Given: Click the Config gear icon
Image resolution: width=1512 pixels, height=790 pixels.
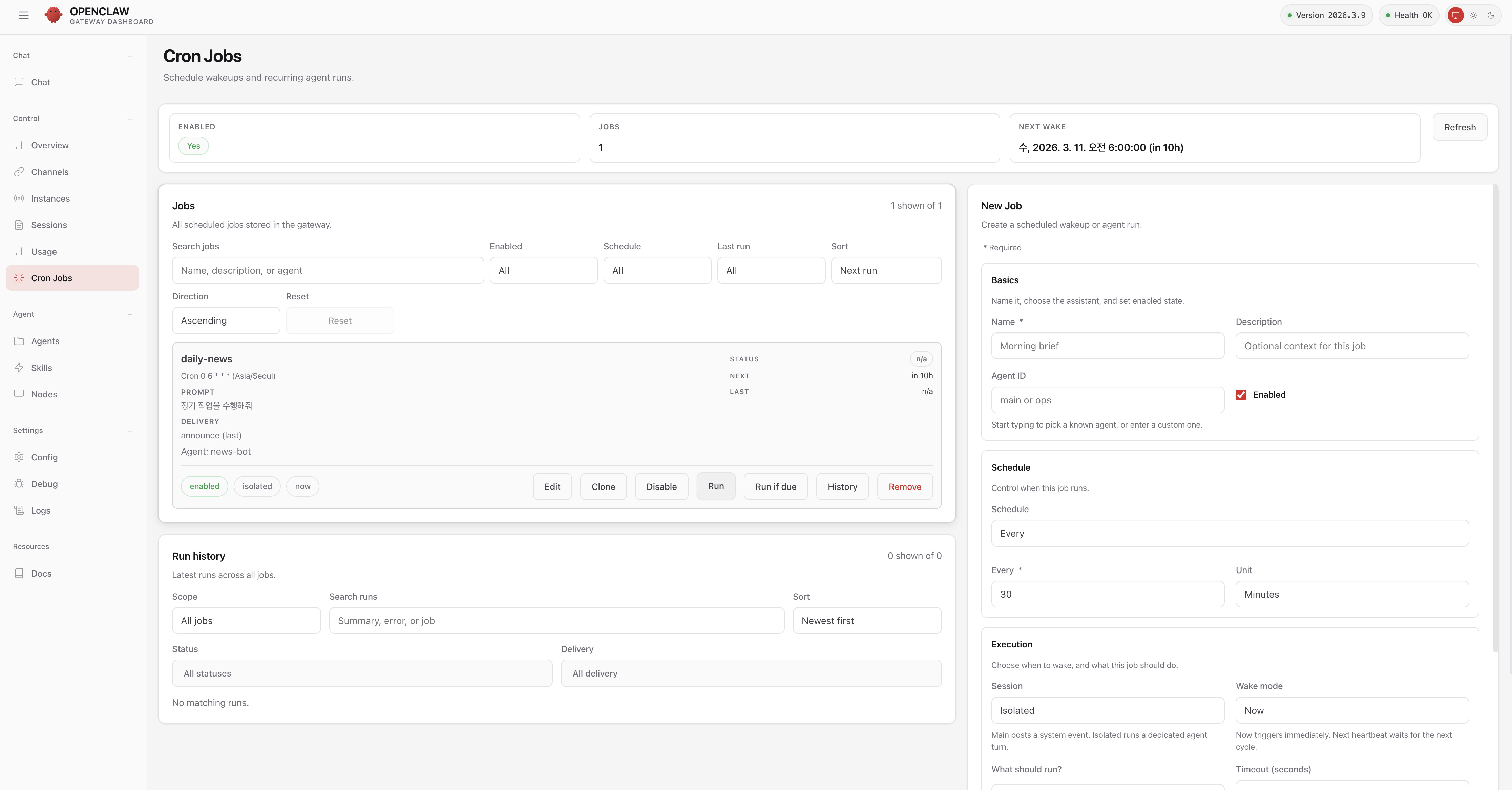Looking at the screenshot, I should coord(19,457).
